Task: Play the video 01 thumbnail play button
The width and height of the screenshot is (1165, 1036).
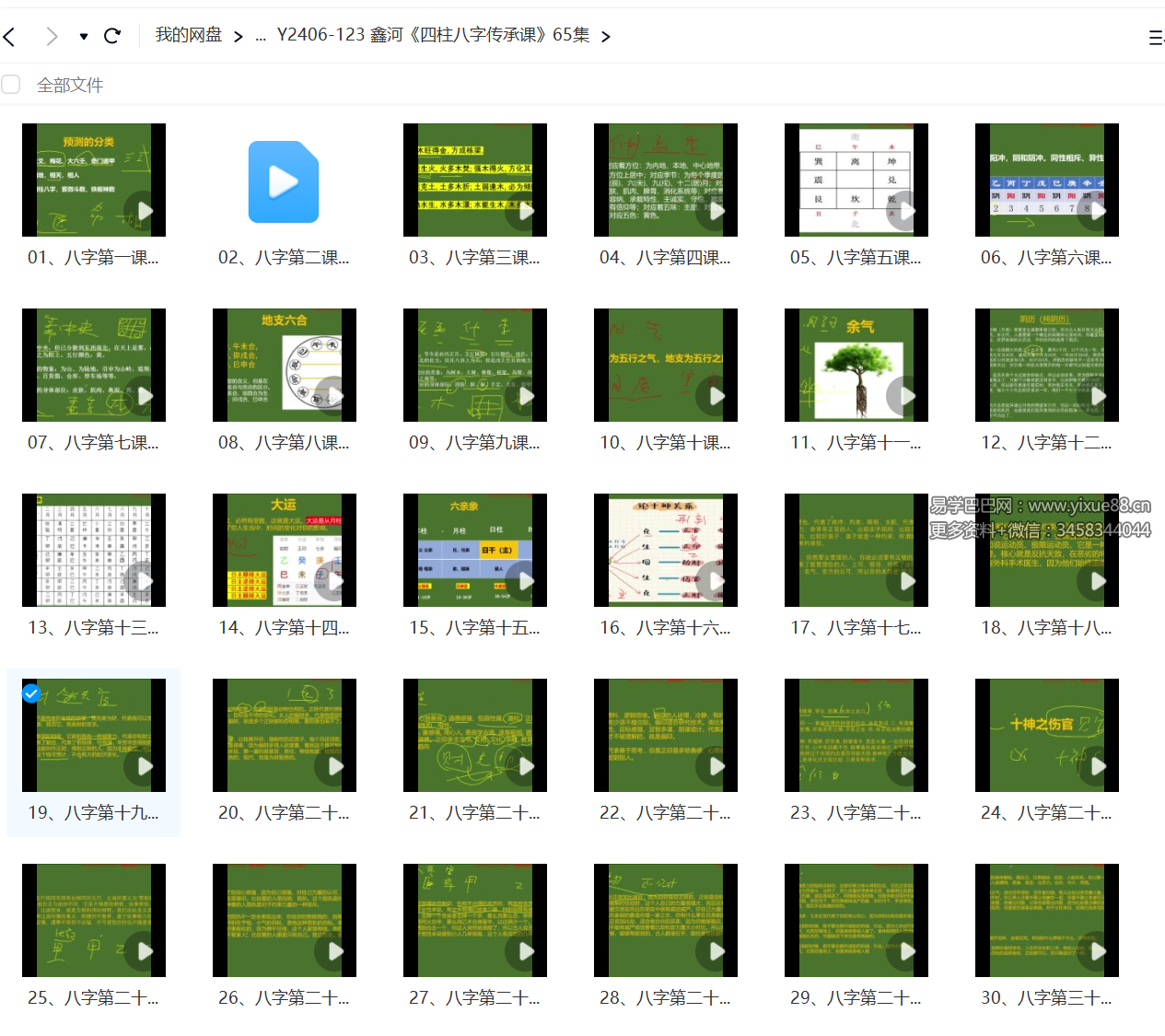Action: pos(144,211)
